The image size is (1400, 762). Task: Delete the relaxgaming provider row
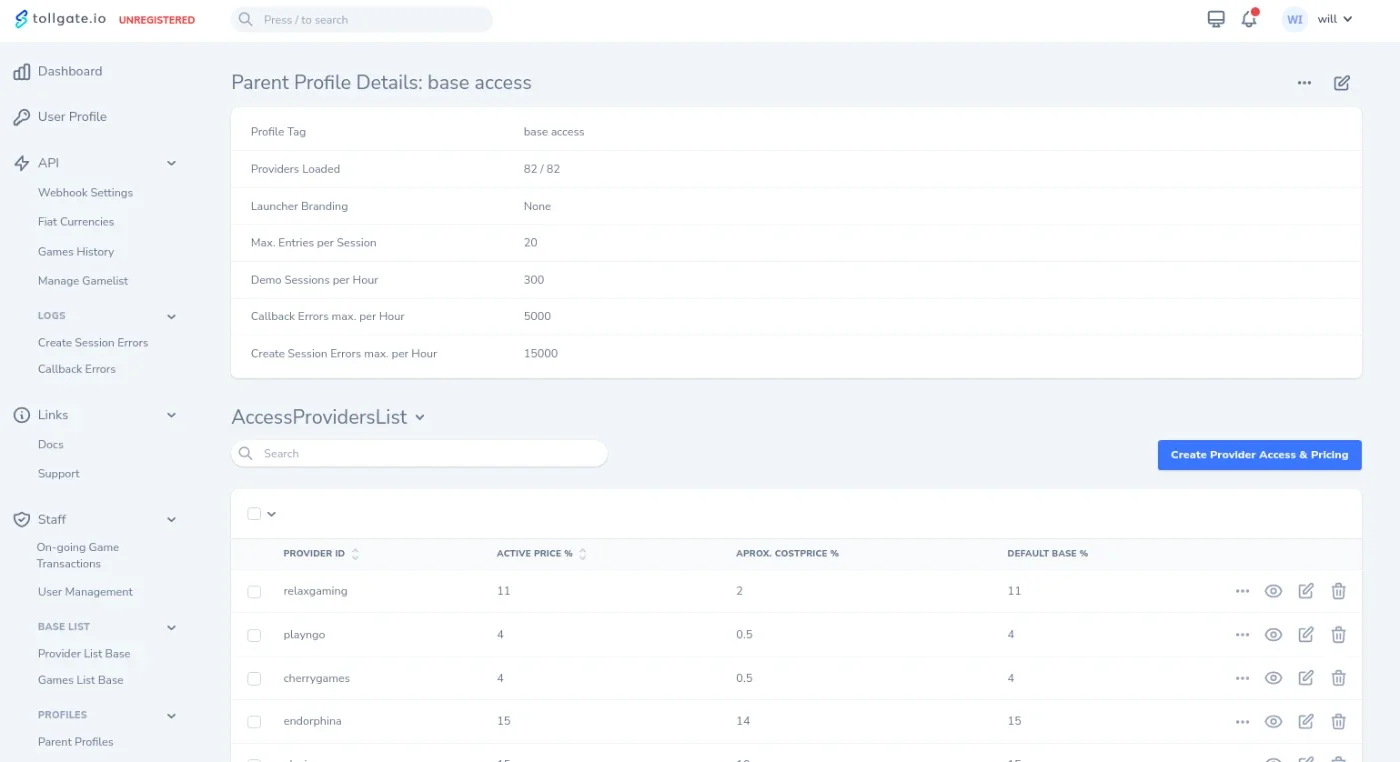[1338, 591]
